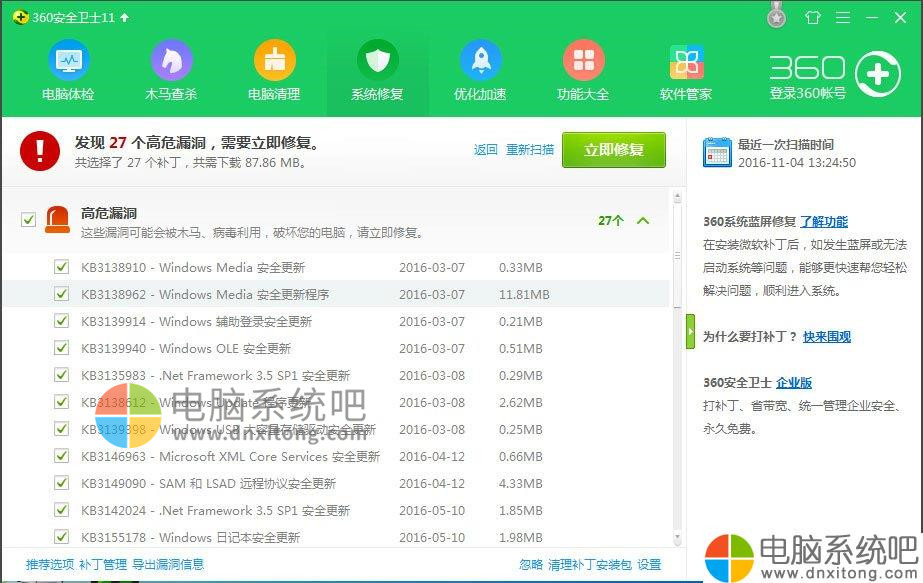Uncheck KB3142024 .Net Framework patch

(x=61, y=510)
